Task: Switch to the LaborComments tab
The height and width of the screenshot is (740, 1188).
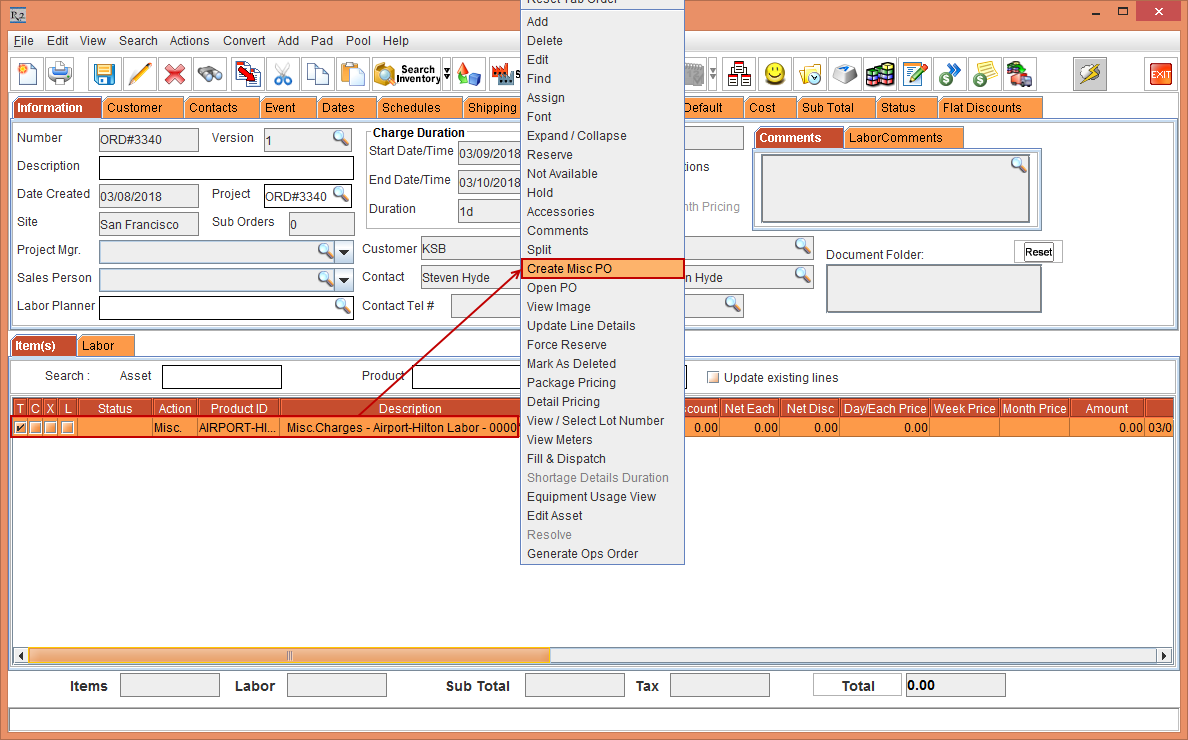Action: pyautogui.click(x=903, y=137)
